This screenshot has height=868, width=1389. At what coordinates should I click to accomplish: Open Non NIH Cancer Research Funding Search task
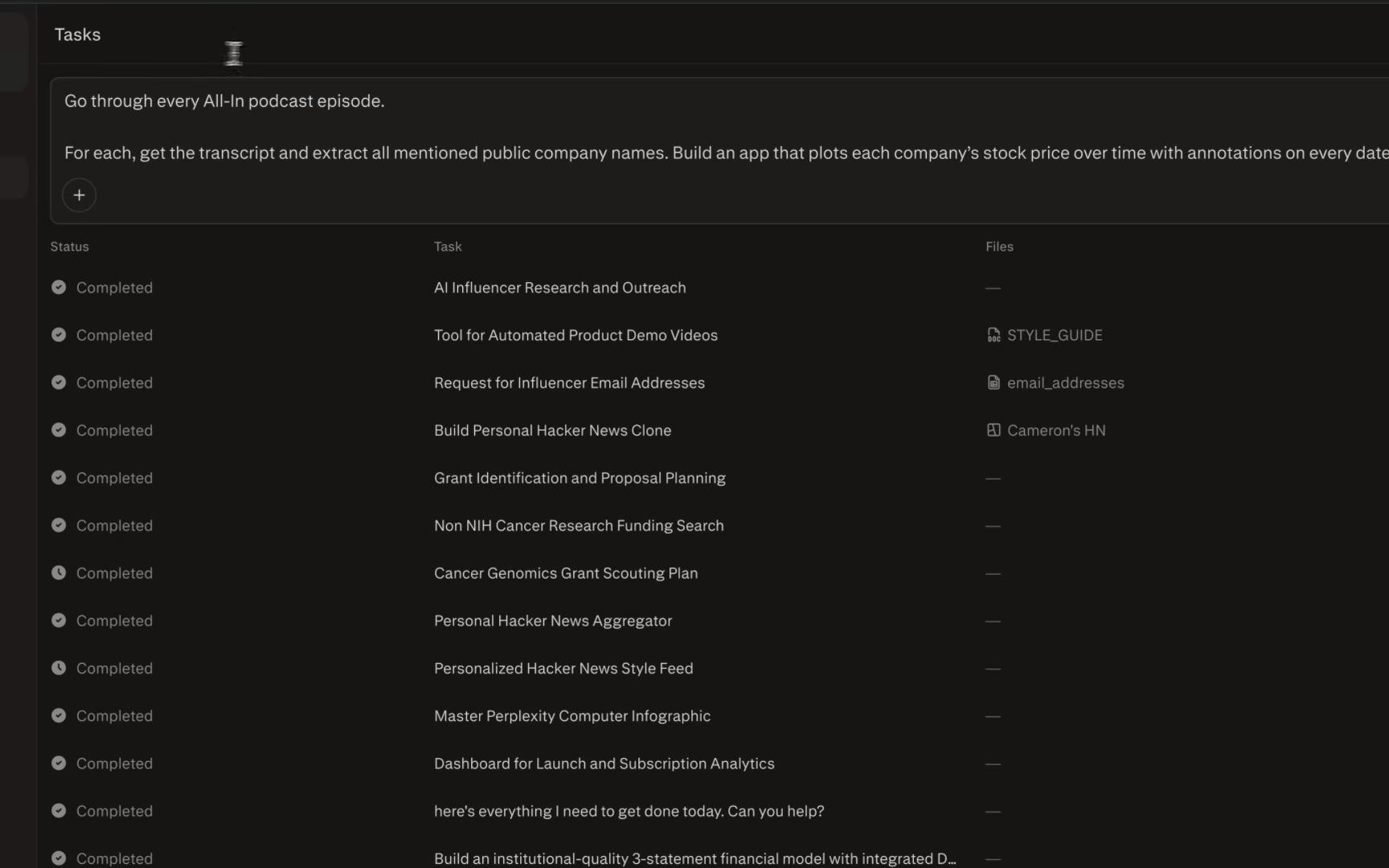[579, 526]
